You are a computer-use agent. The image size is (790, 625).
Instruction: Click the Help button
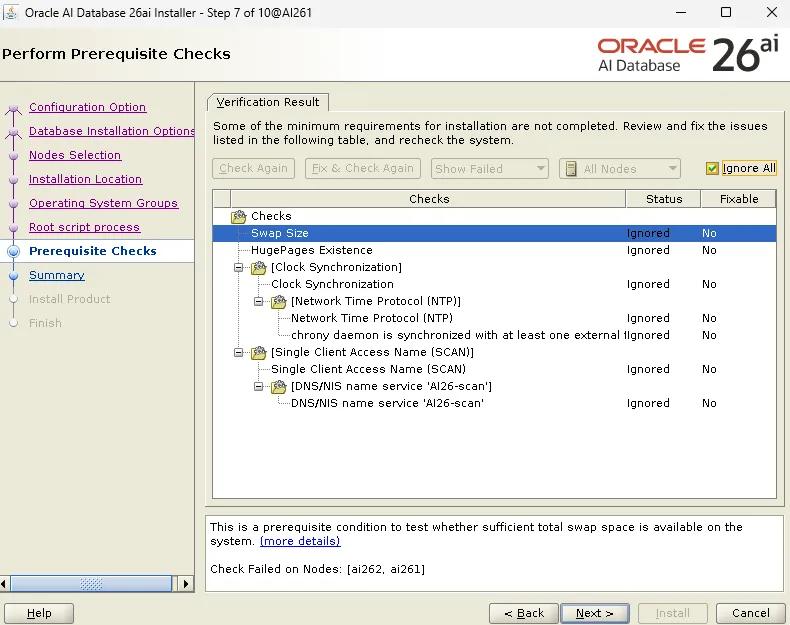tap(39, 613)
